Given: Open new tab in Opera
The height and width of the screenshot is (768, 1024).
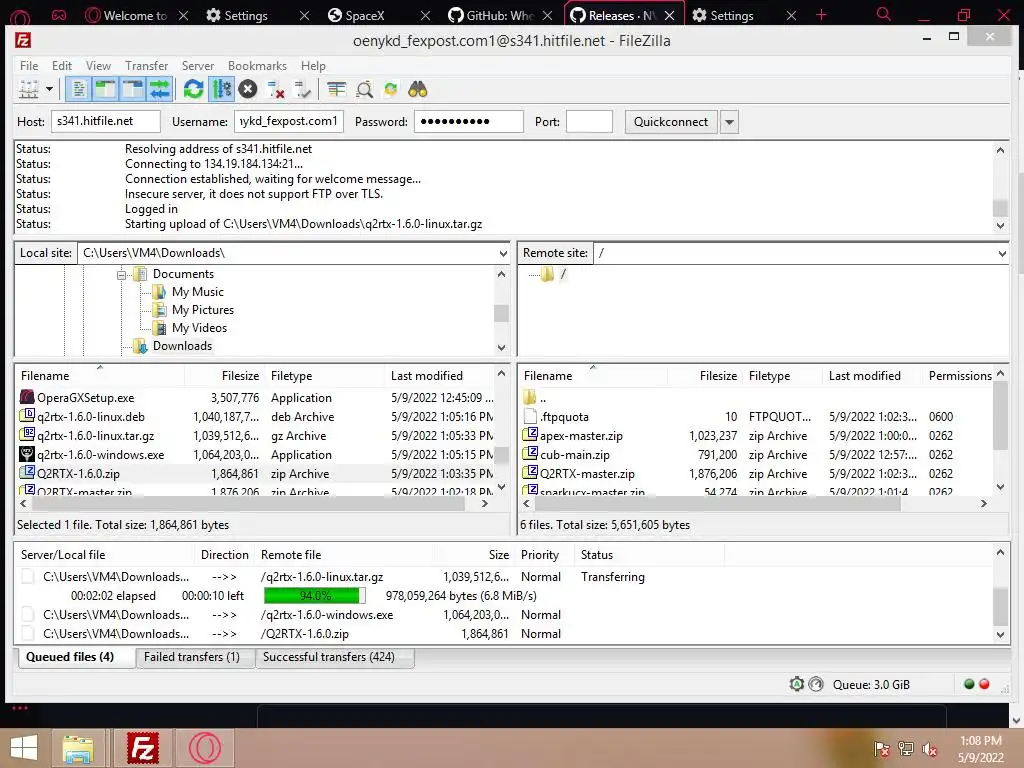Looking at the screenshot, I should [x=822, y=15].
